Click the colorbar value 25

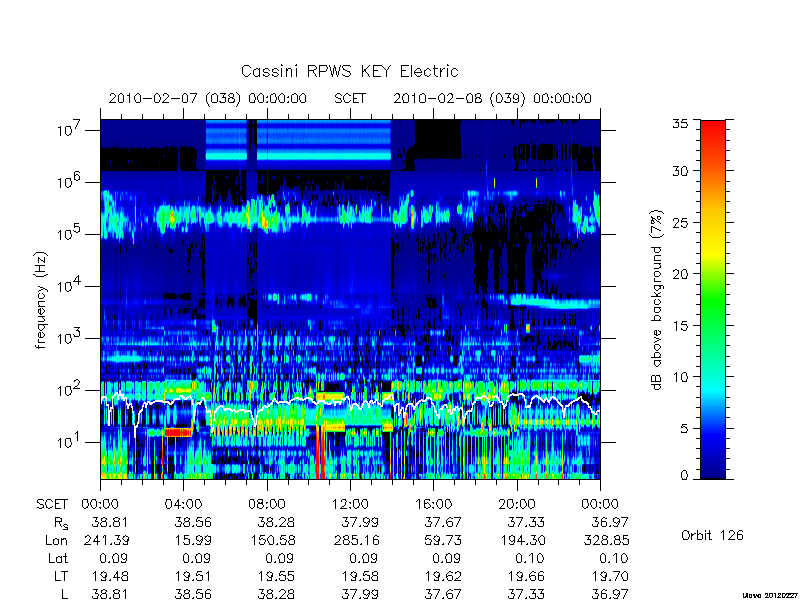680,222
